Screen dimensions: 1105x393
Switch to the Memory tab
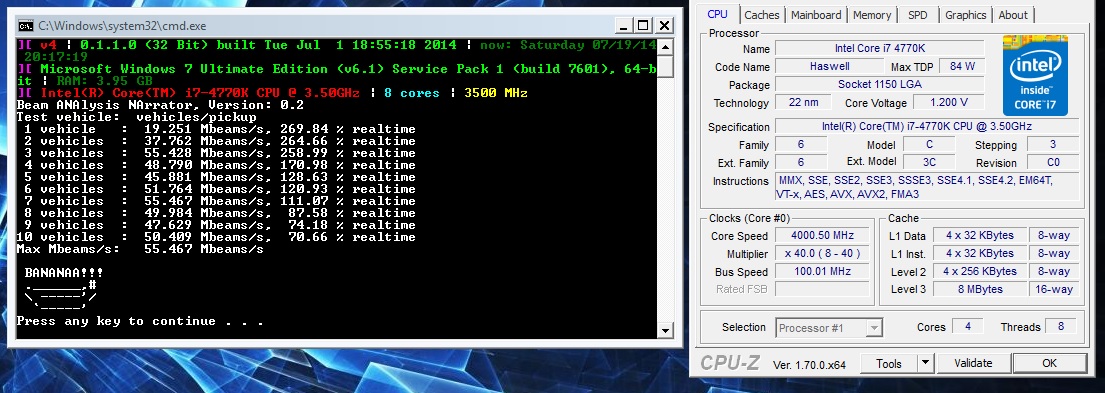pos(872,15)
